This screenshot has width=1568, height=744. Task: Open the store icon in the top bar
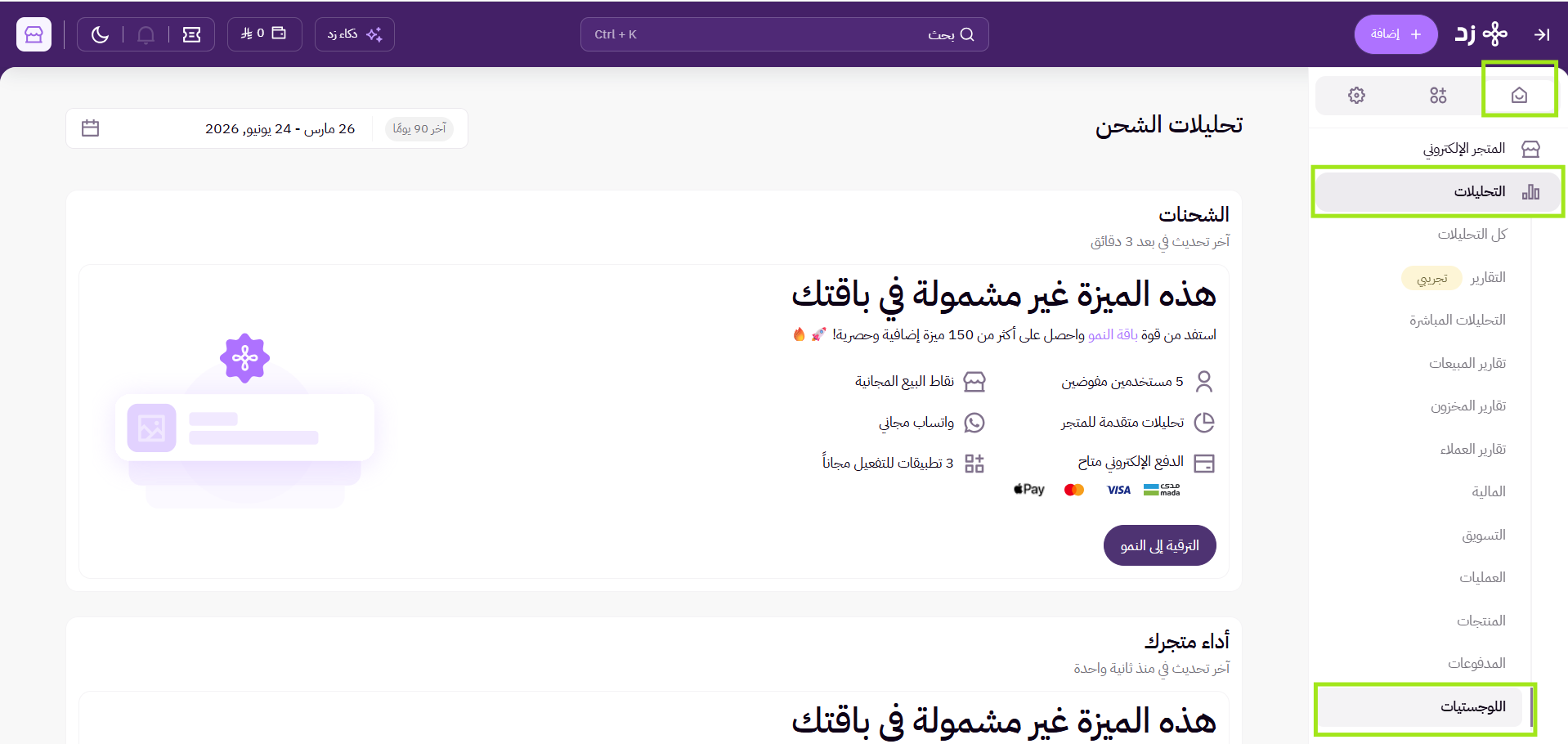(x=34, y=34)
